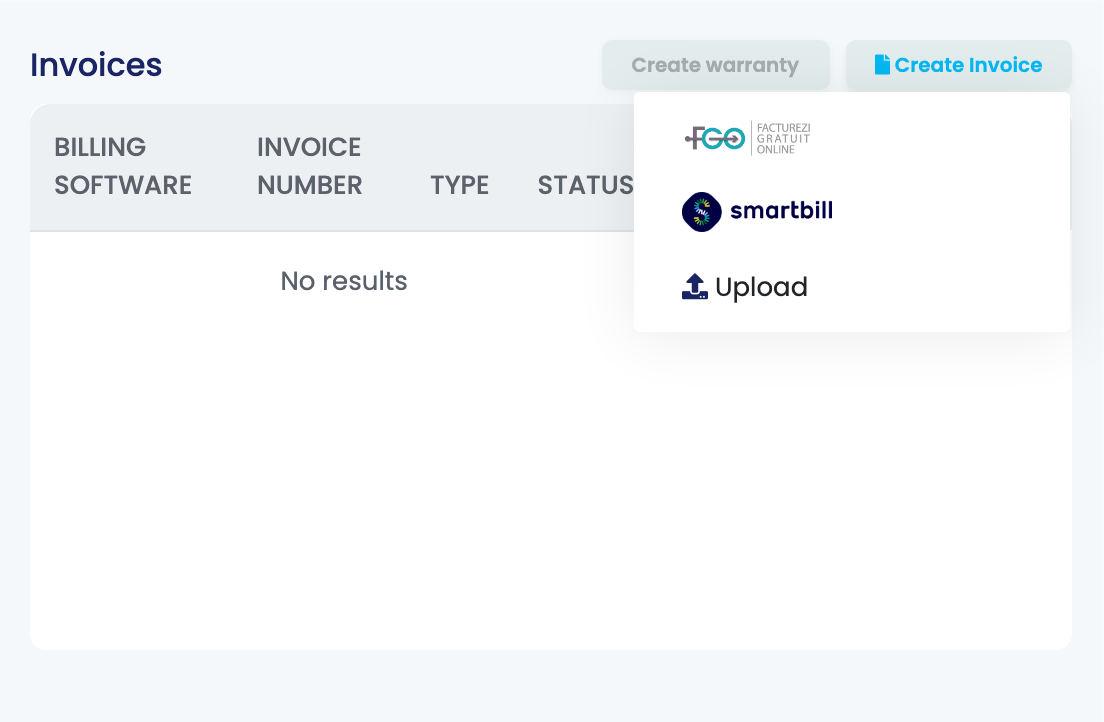Click the document icon in Create Invoice
Viewport: 1104px width, 722px height.
click(882, 65)
